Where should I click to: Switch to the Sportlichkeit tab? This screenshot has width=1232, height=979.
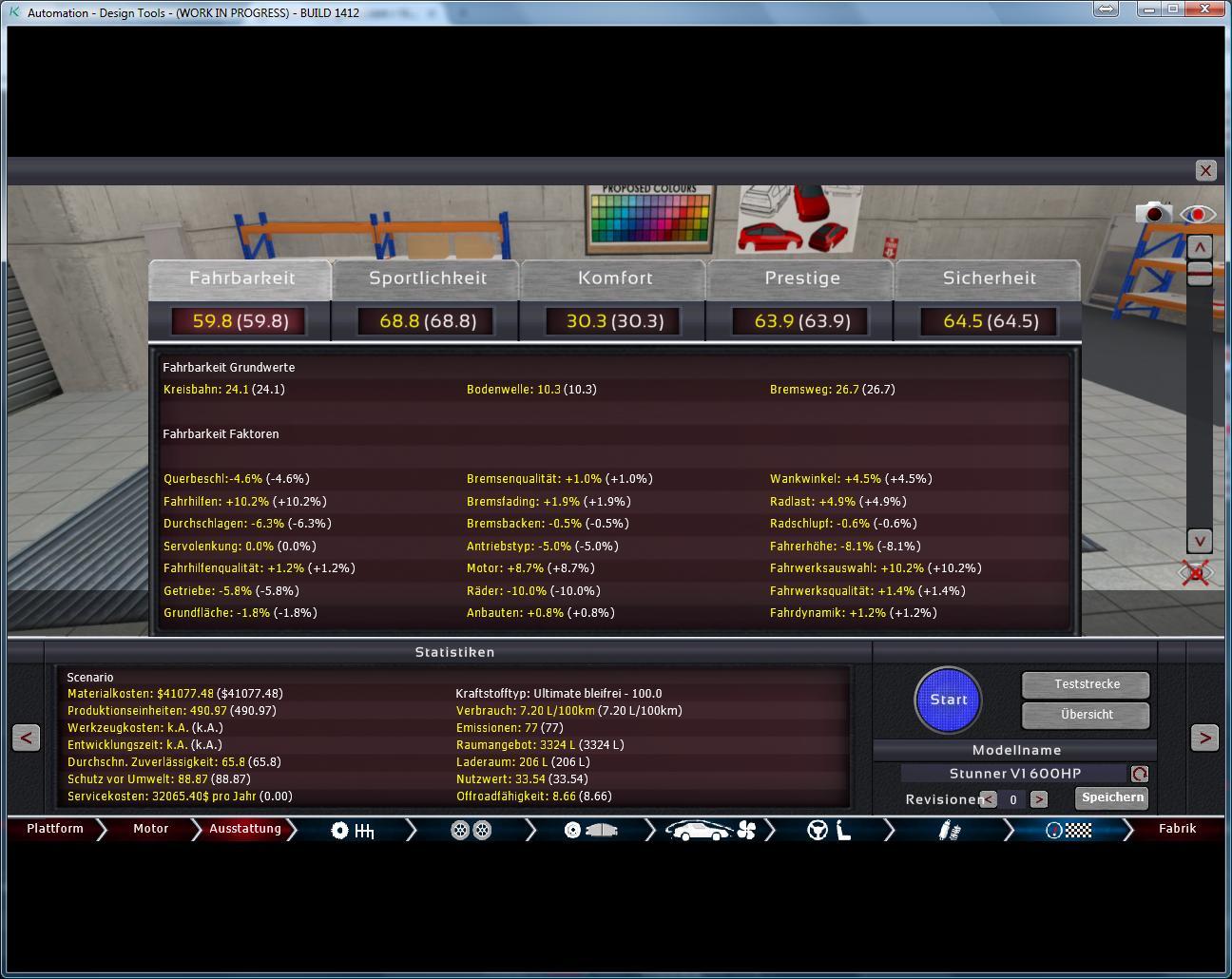point(427,278)
